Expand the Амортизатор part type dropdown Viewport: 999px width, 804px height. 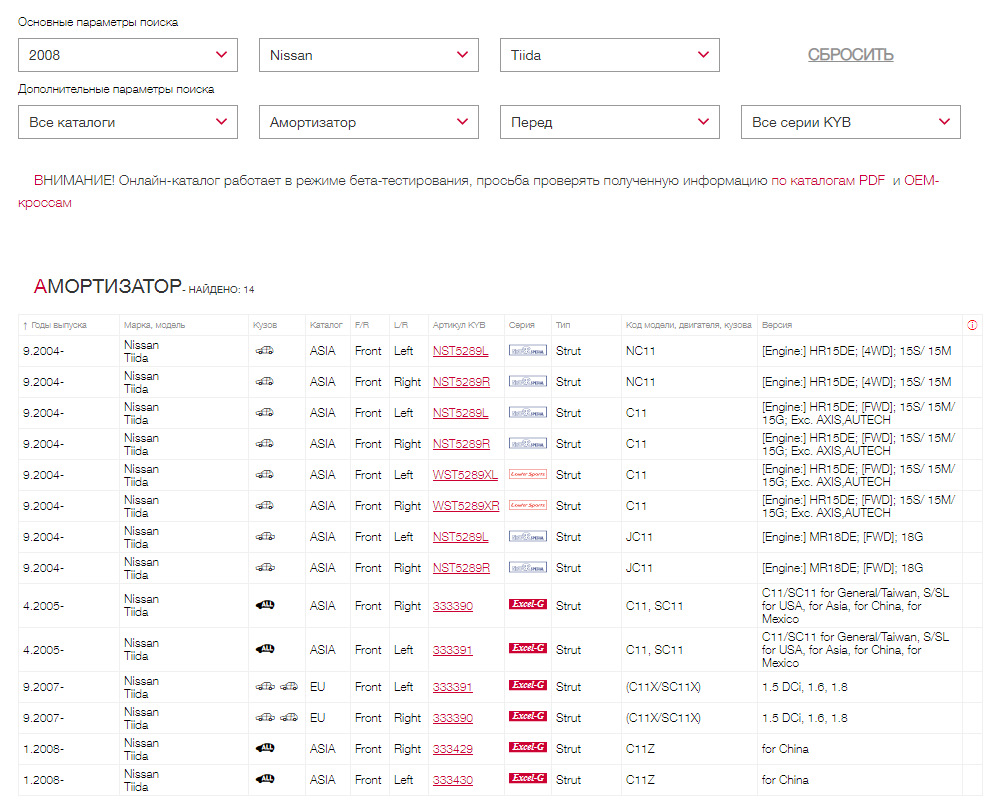tap(369, 122)
